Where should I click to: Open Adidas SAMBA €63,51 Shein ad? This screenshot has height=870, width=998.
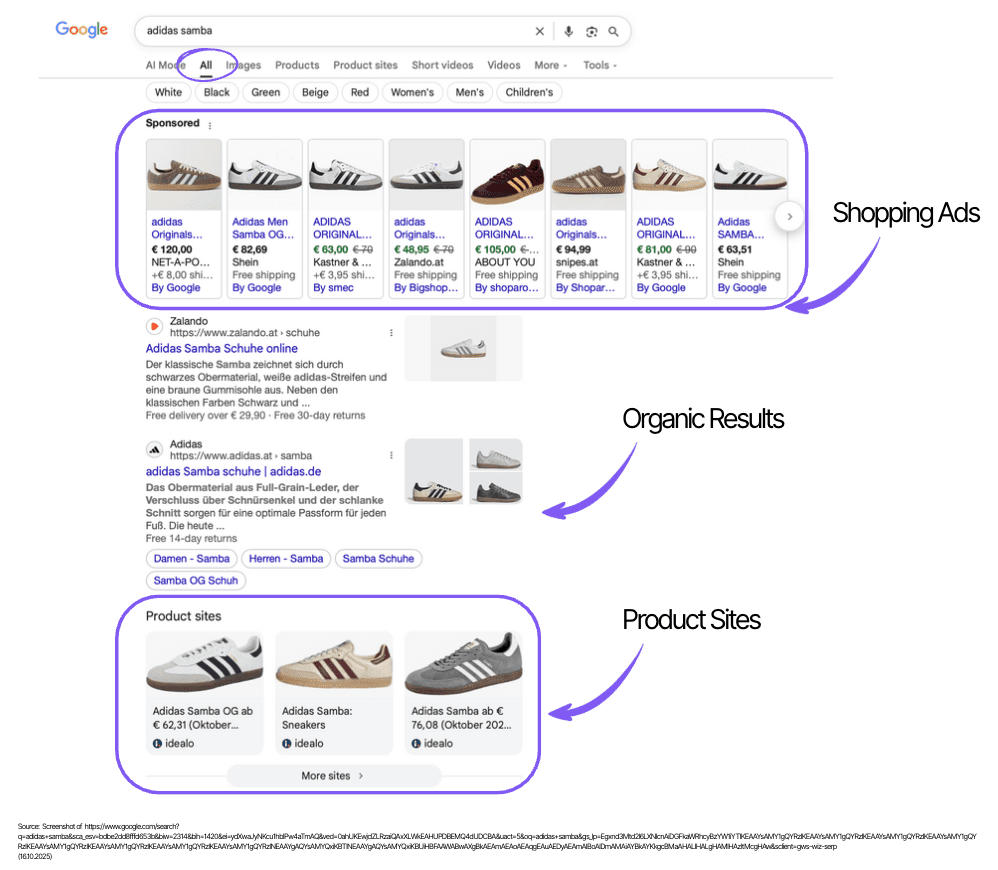tap(750, 218)
